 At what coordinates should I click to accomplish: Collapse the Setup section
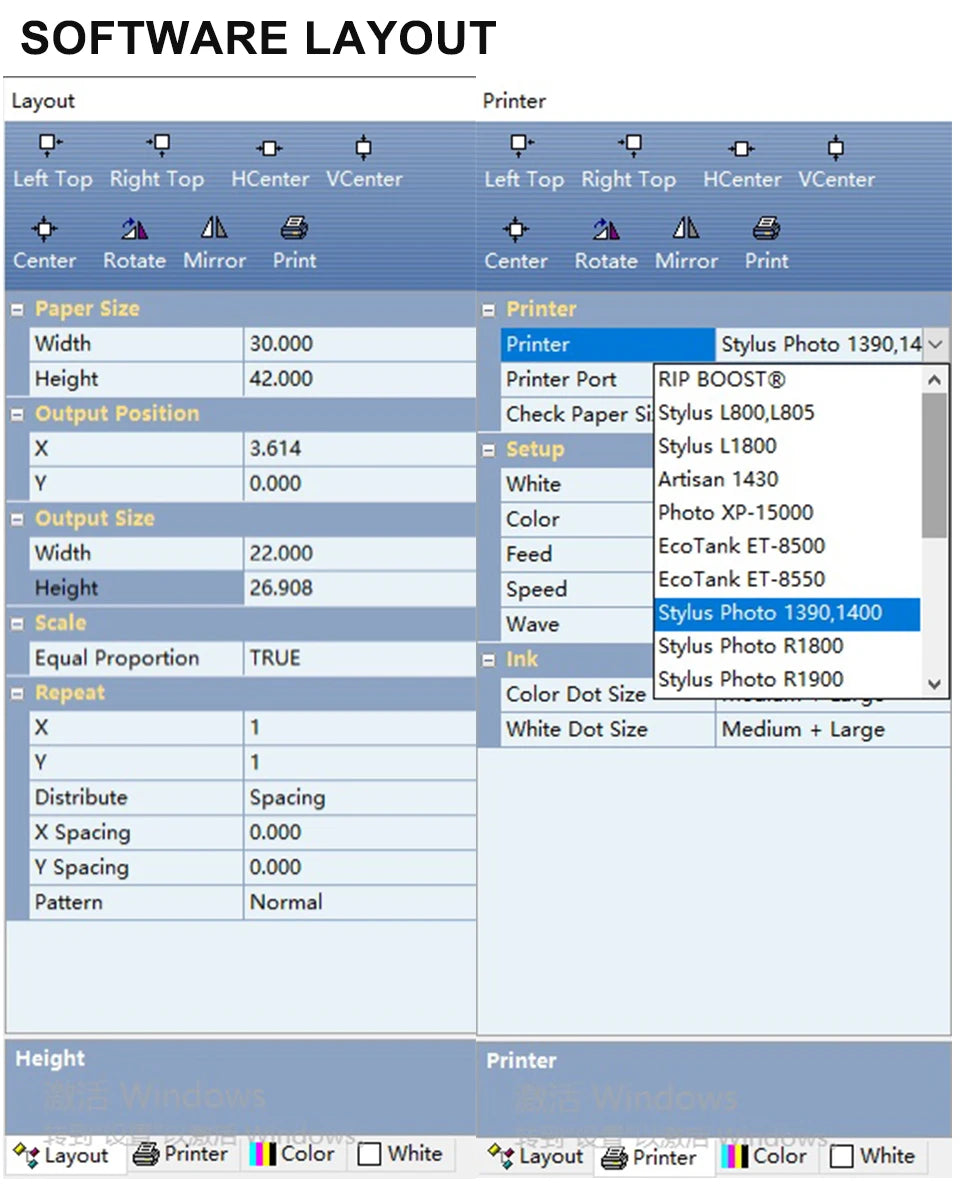point(488,450)
